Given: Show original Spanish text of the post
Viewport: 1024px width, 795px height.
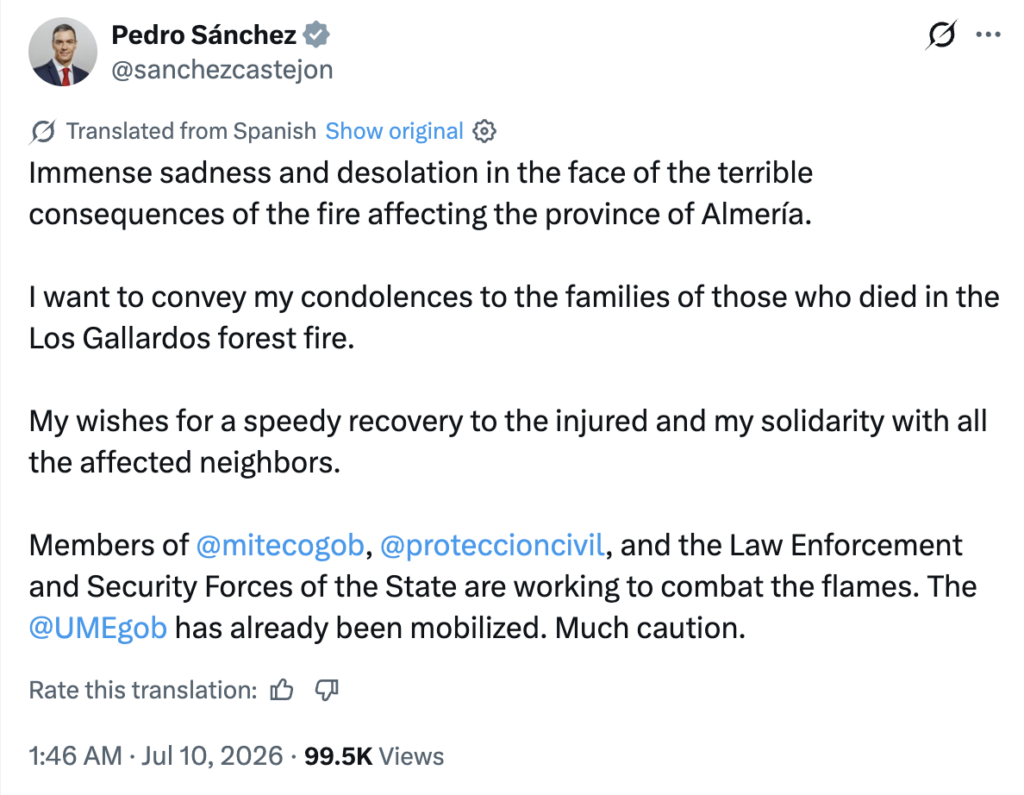Looking at the screenshot, I should (394, 131).
